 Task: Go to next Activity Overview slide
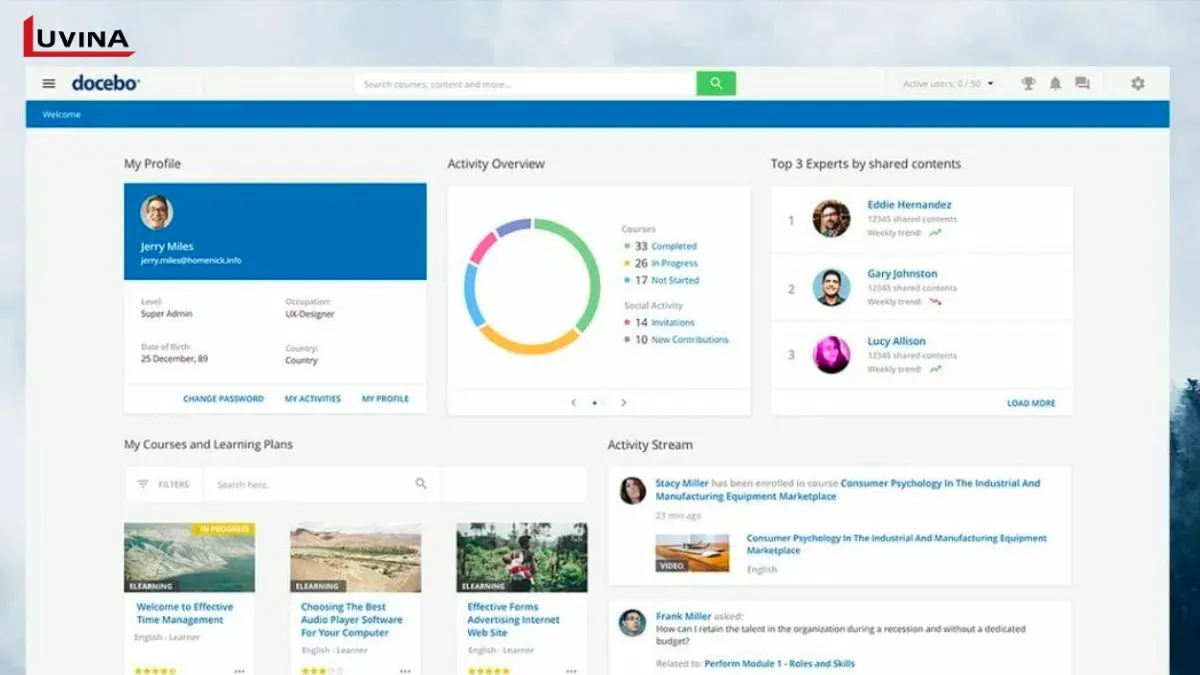click(623, 403)
